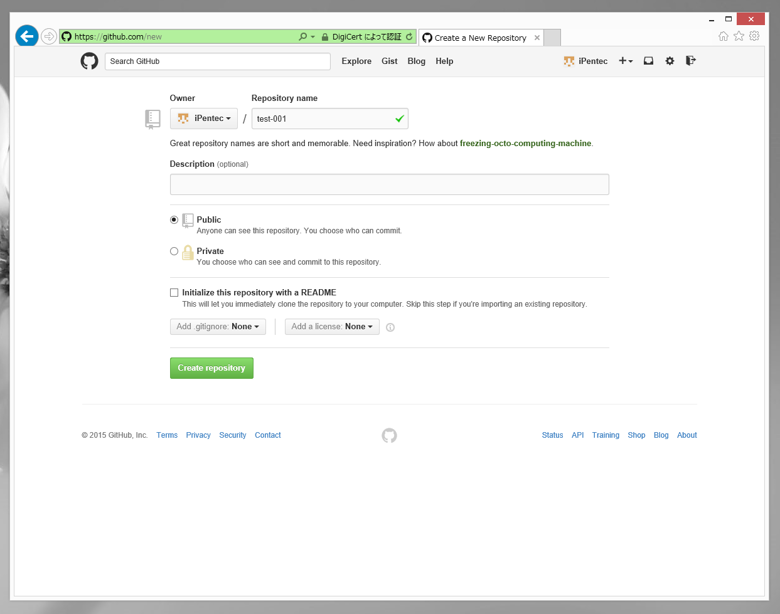Screen dimensions: 780x614
Task: Open the Owner iPentec dropdown
Action: 203,118
